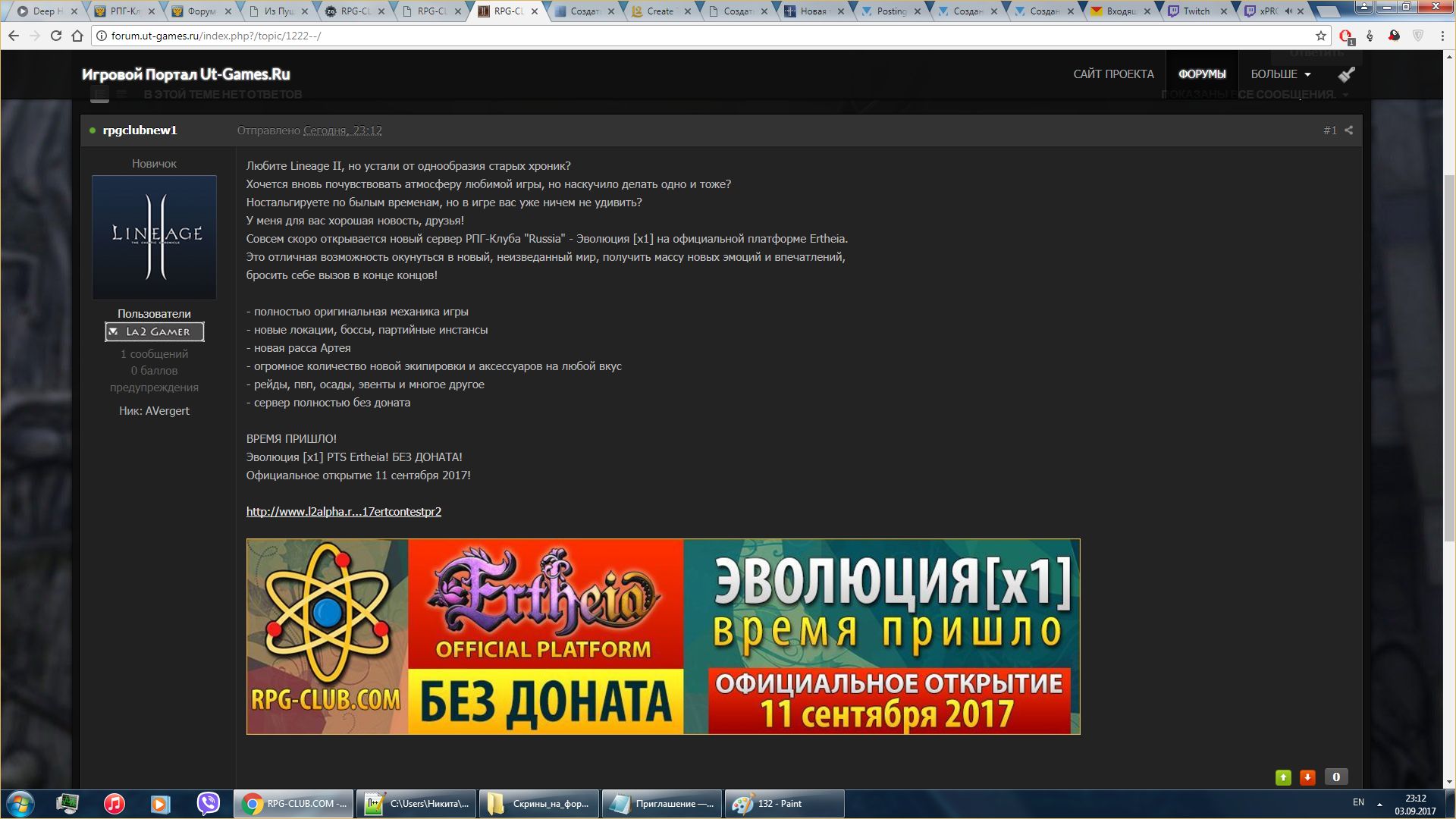The width and height of the screenshot is (1456, 819).
Task: Switch to the РПГ-Кл tab
Action: click(x=124, y=11)
